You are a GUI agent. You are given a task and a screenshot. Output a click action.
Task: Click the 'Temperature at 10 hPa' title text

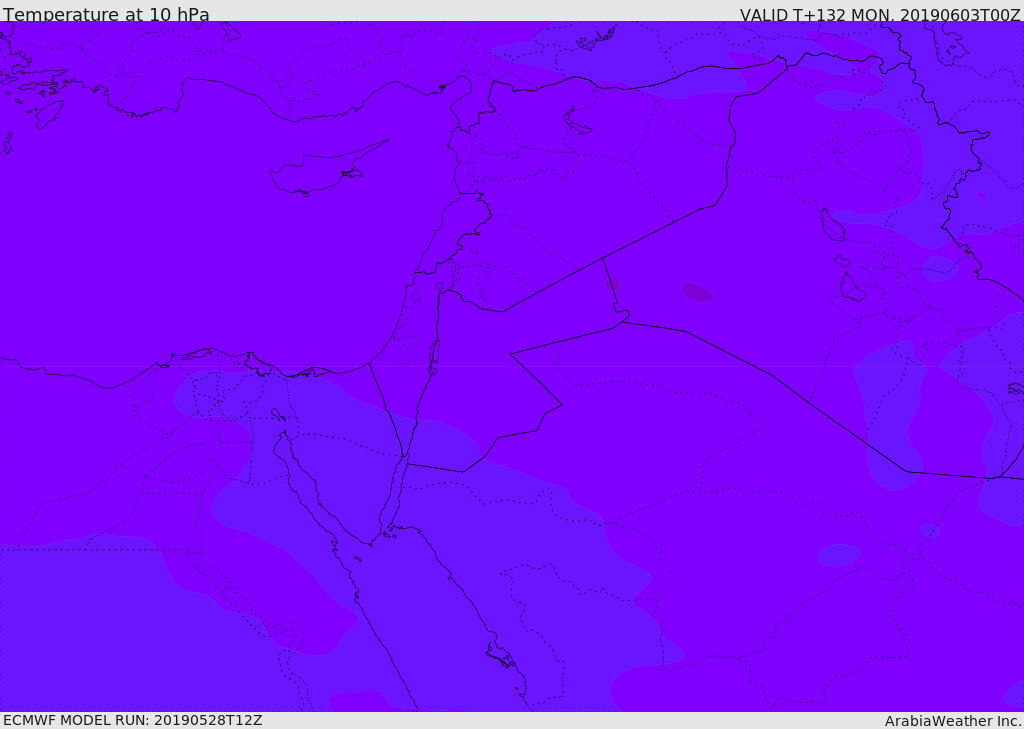(x=106, y=14)
